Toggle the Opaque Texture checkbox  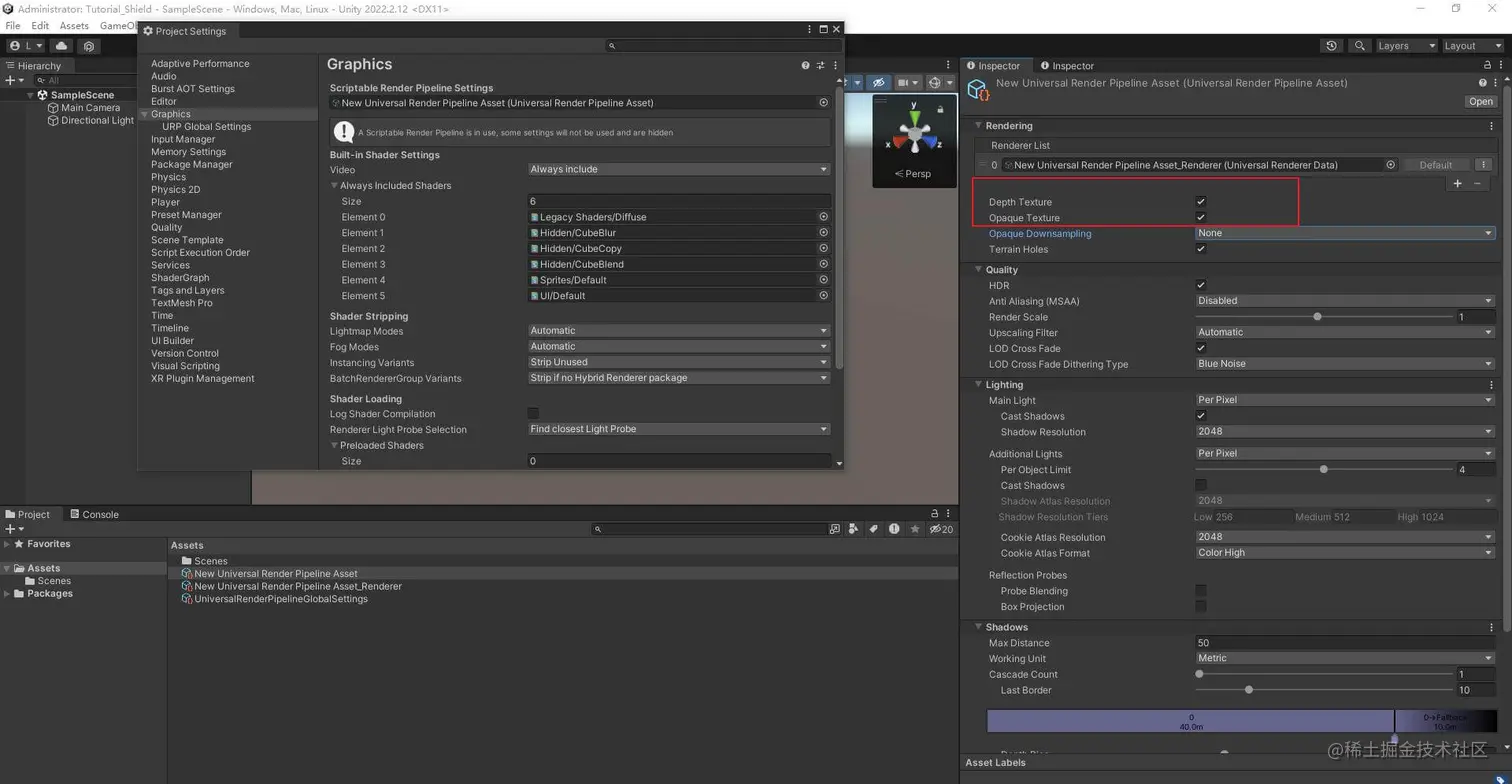pos(1201,217)
